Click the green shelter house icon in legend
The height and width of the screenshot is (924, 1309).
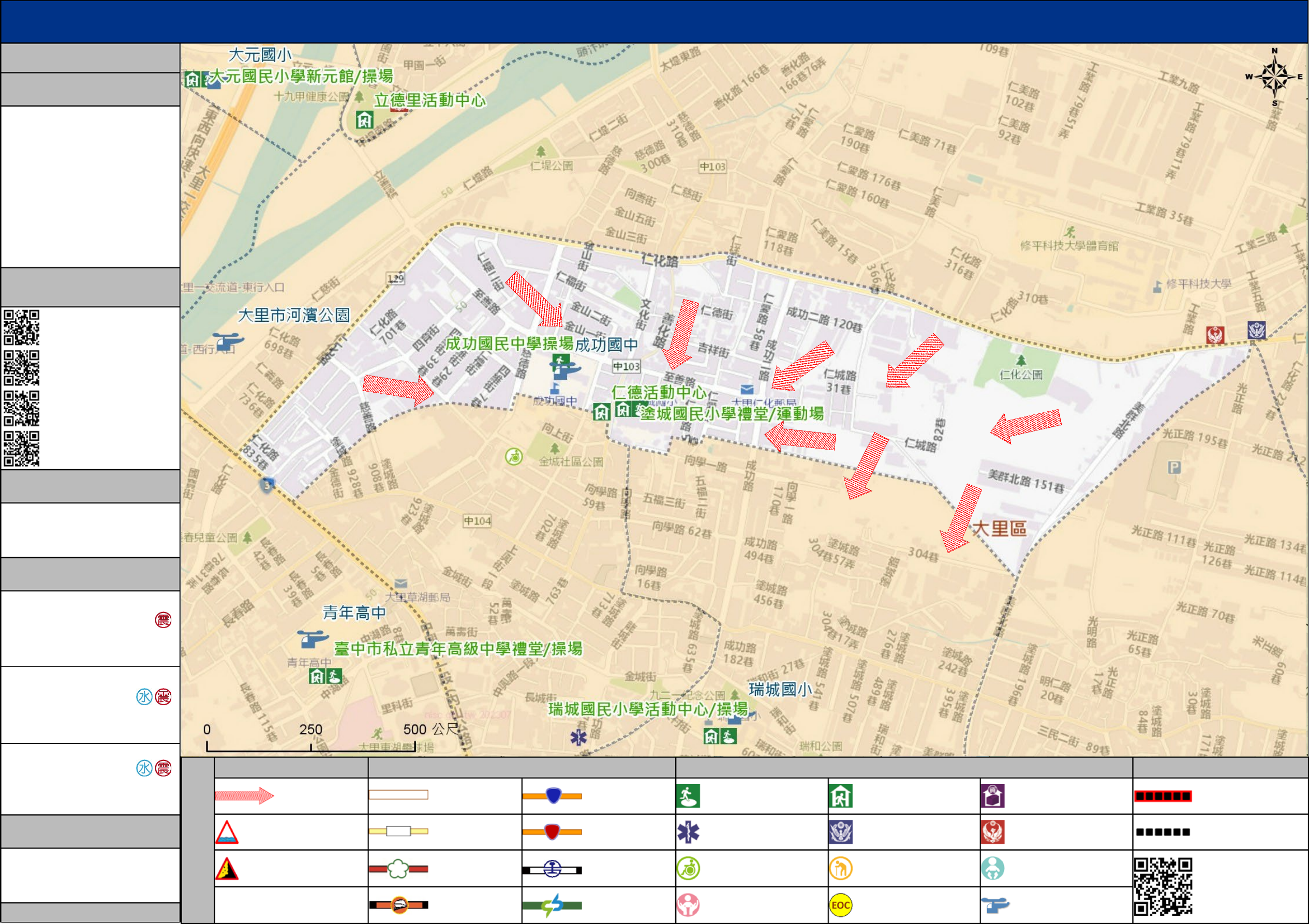(x=841, y=796)
